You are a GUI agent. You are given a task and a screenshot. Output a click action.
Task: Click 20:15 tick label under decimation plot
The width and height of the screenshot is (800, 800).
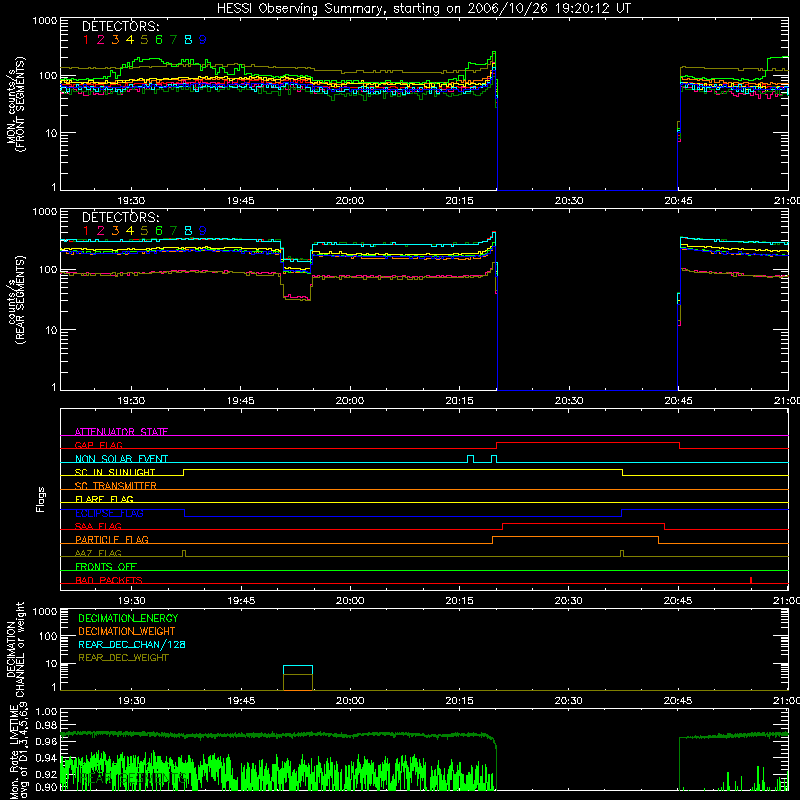click(459, 701)
